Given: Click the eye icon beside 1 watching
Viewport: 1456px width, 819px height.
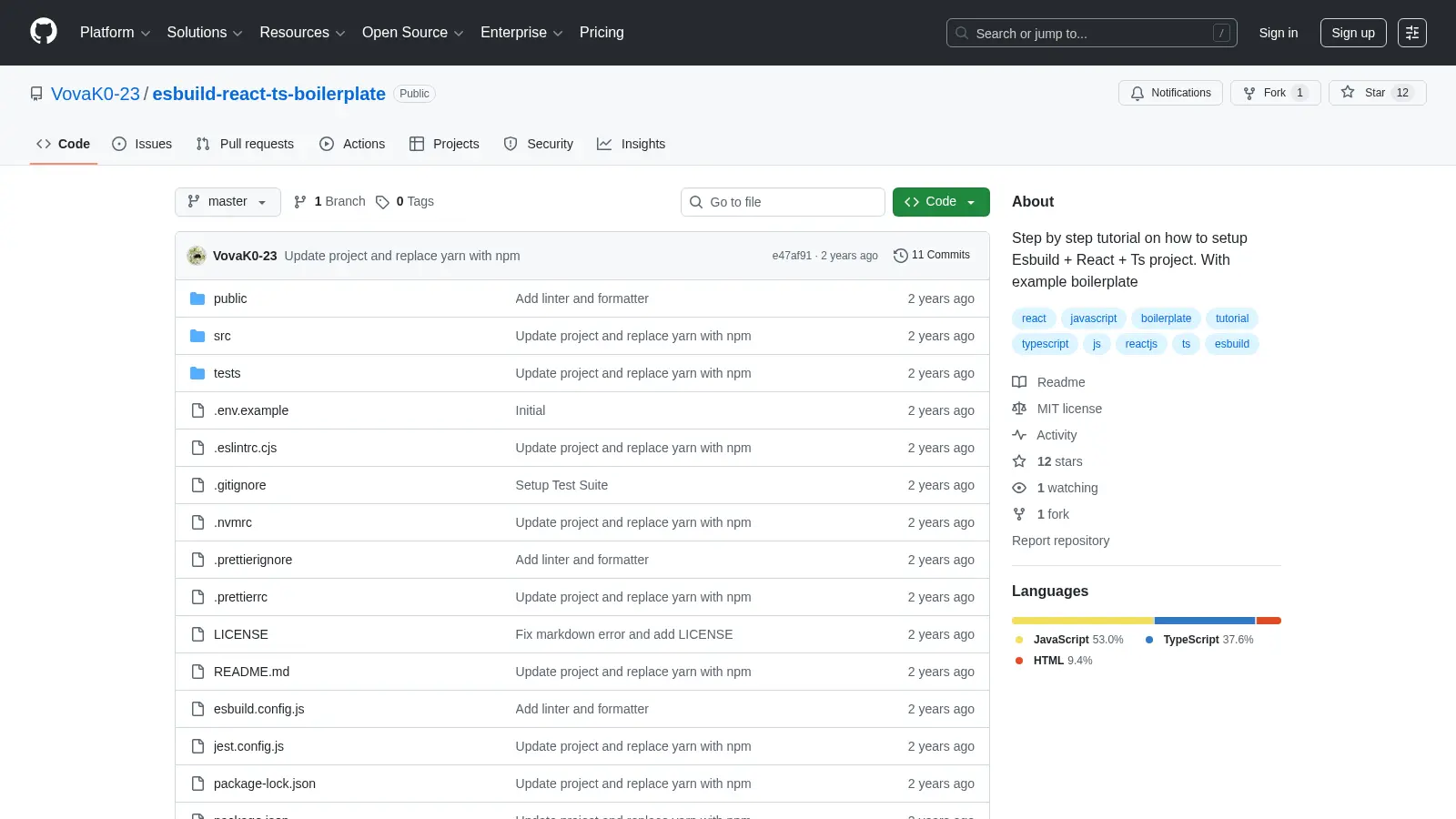Looking at the screenshot, I should pyautogui.click(x=1019, y=488).
